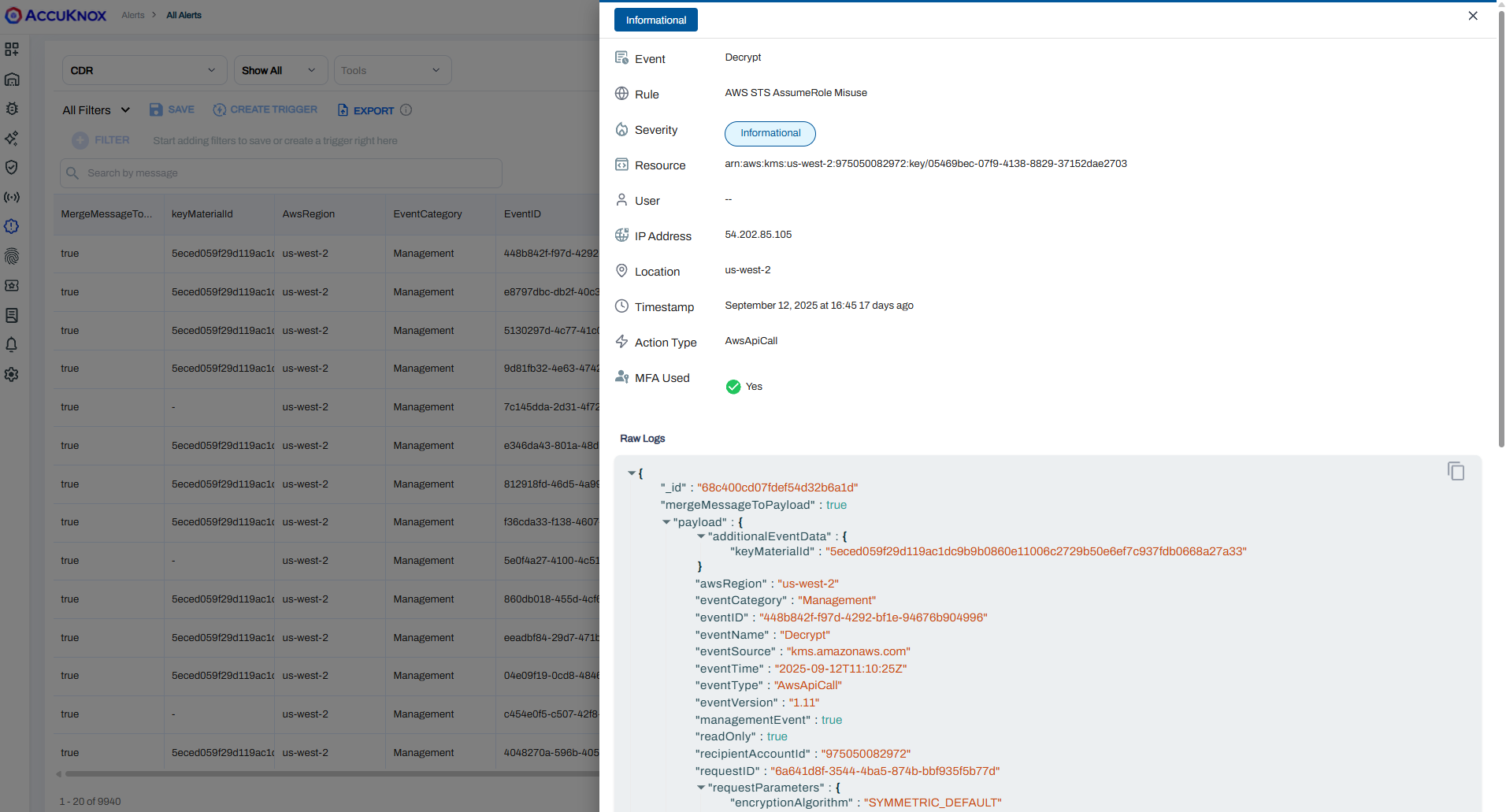Click the EXPORT button
The width and height of the screenshot is (1506, 812).
point(366,110)
